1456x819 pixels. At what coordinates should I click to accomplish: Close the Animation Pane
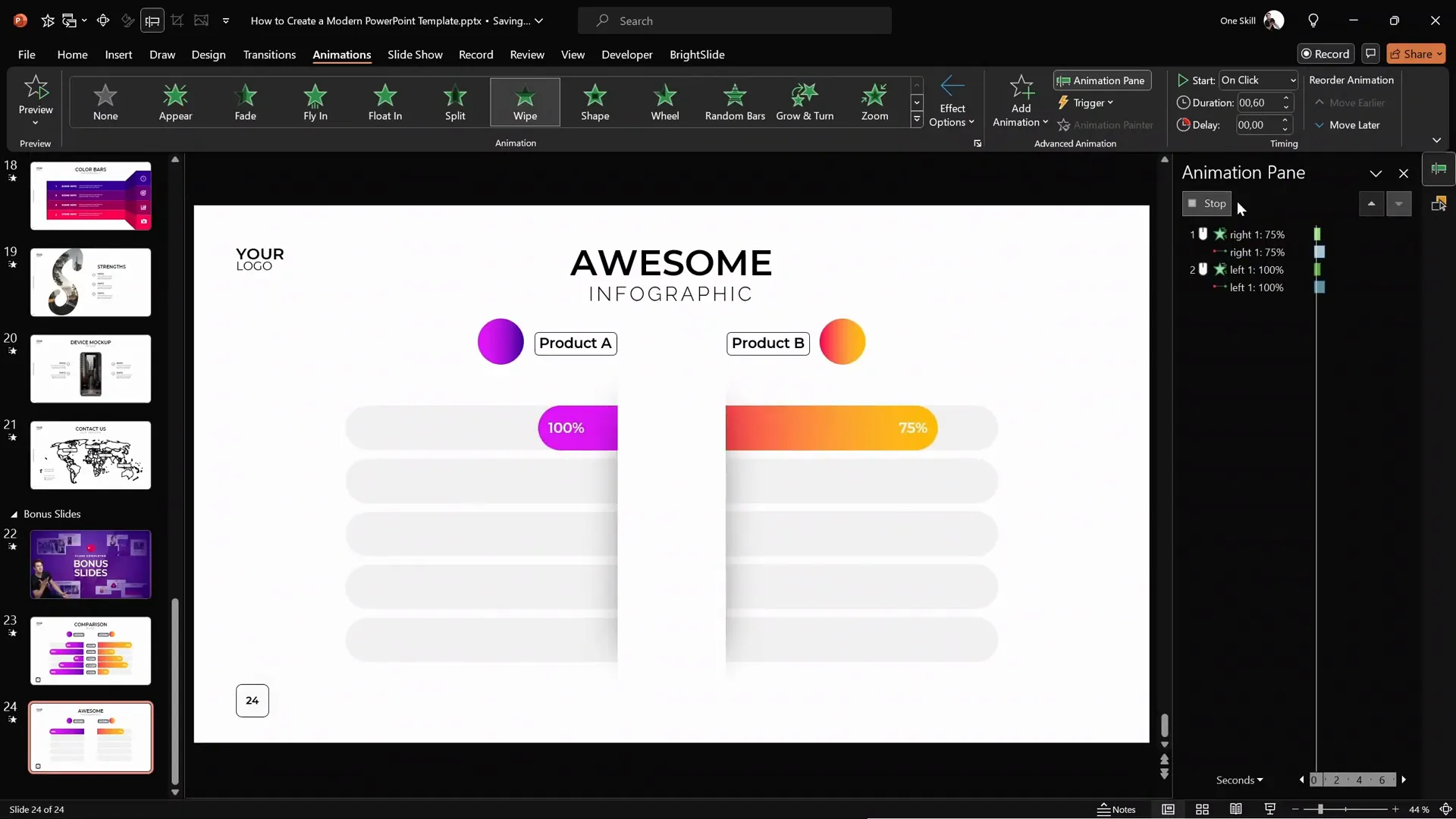click(1404, 174)
